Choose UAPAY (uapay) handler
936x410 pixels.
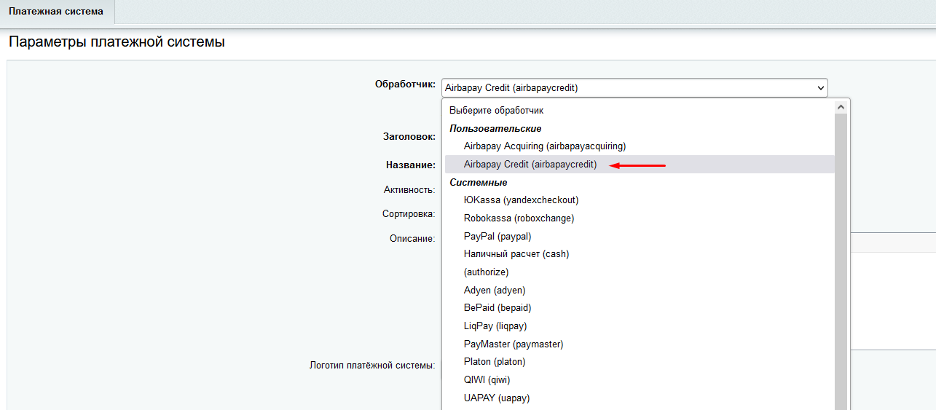tap(639, 397)
